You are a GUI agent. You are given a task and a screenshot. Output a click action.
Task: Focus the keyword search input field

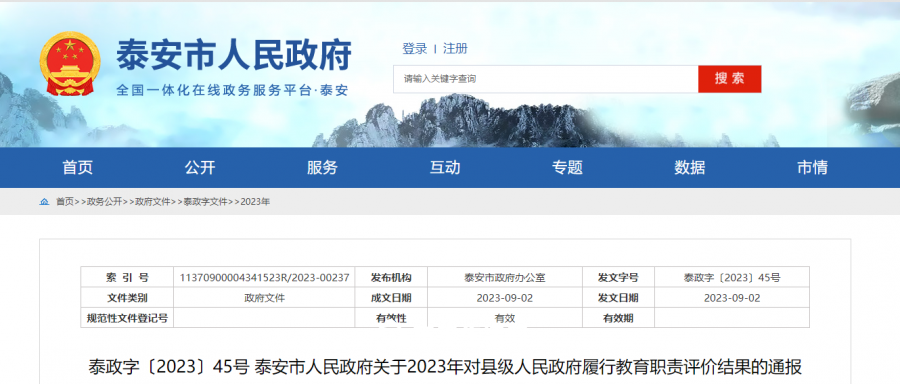tap(546, 79)
